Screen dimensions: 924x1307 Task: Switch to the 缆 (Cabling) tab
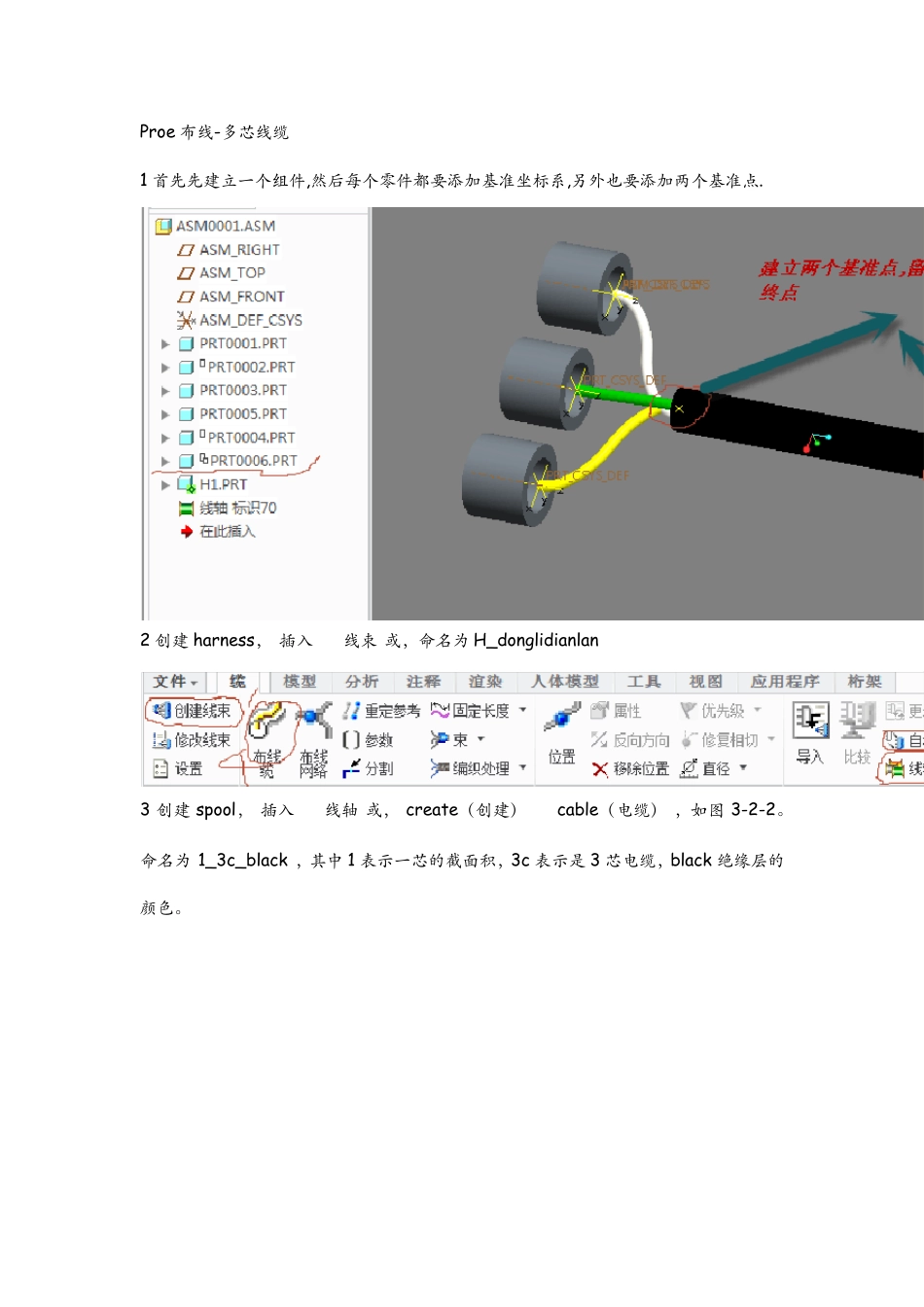(x=237, y=682)
